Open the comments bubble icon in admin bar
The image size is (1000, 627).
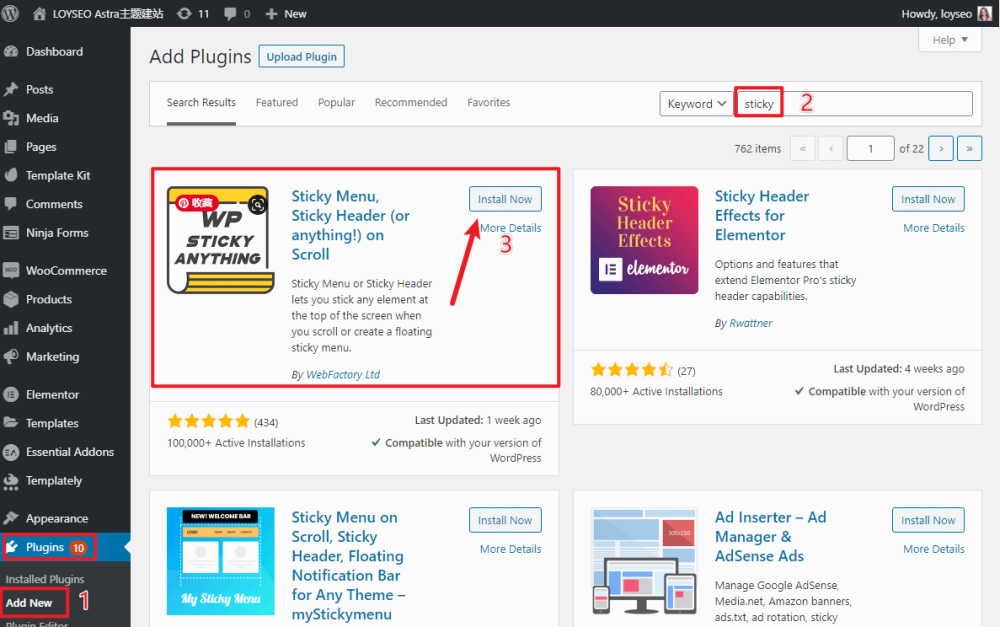pyautogui.click(x=230, y=14)
